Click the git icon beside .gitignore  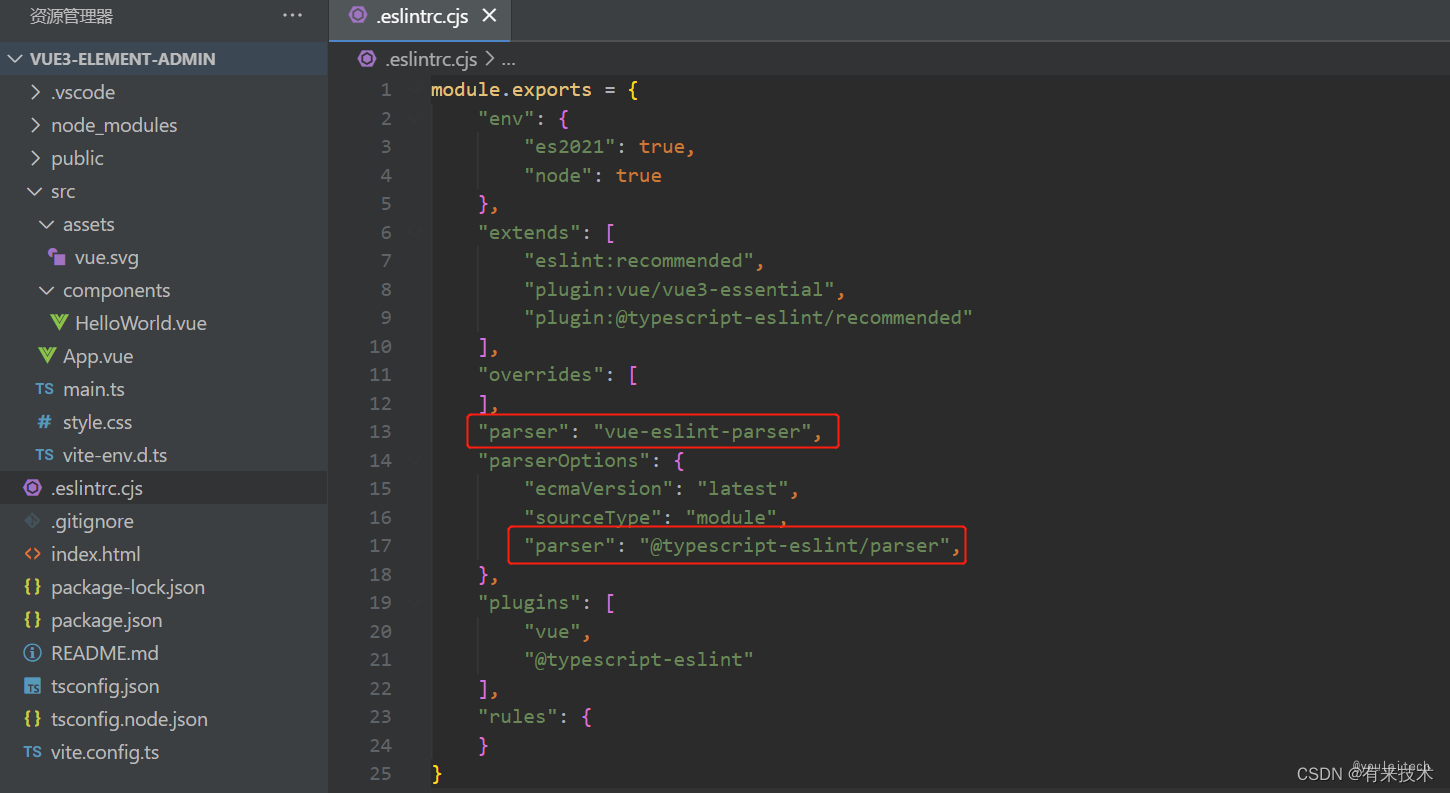(33, 521)
